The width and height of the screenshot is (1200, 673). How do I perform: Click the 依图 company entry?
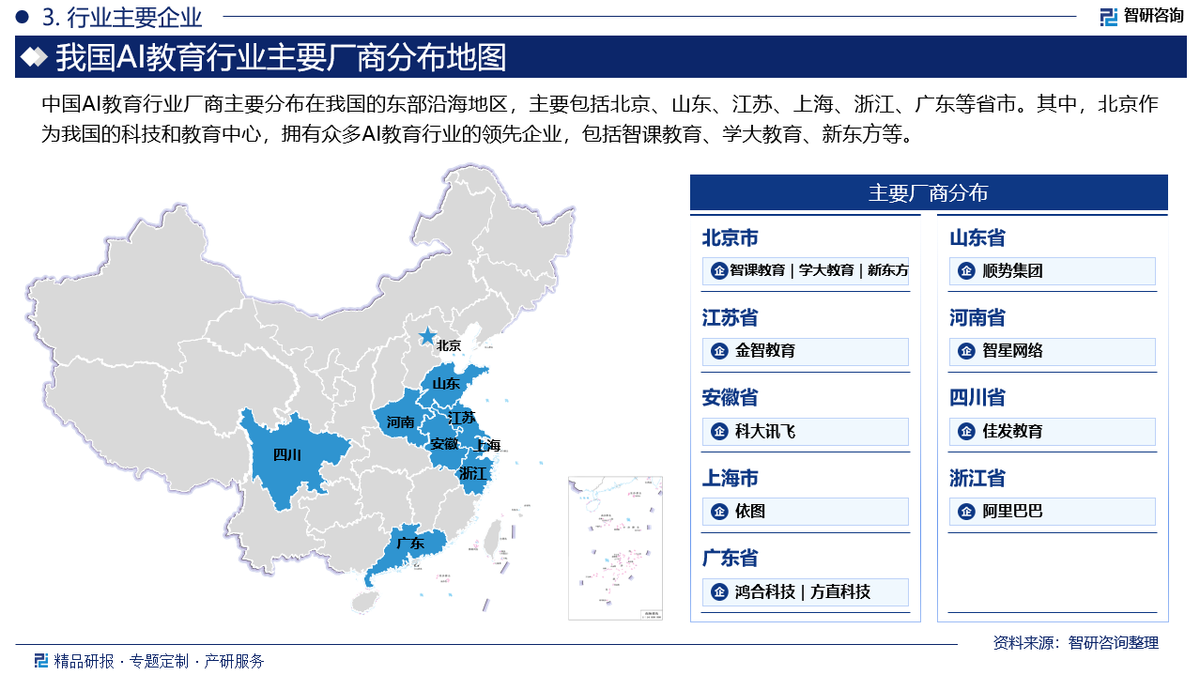806,511
